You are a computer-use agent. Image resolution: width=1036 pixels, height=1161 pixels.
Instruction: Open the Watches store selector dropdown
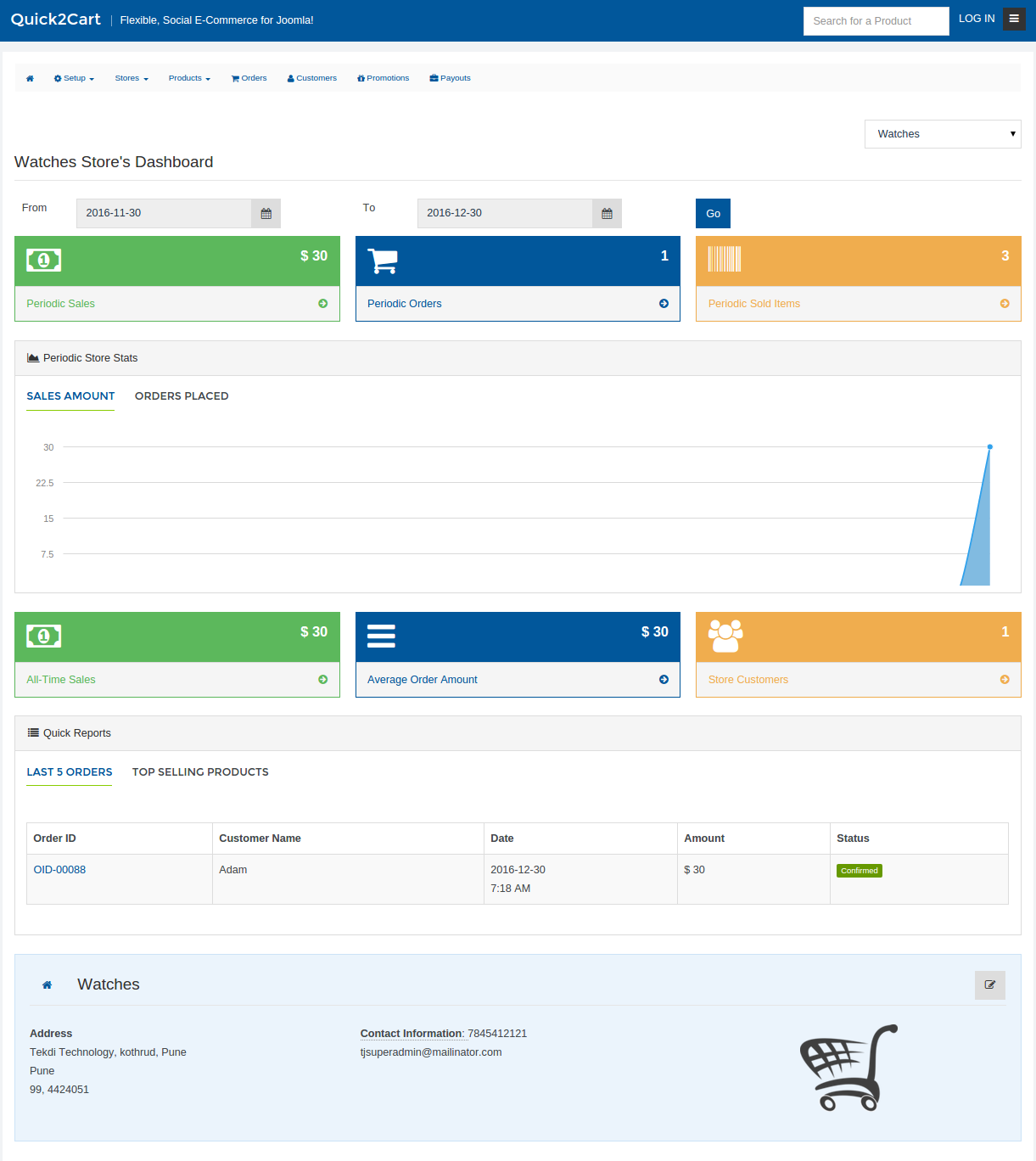[943, 134]
